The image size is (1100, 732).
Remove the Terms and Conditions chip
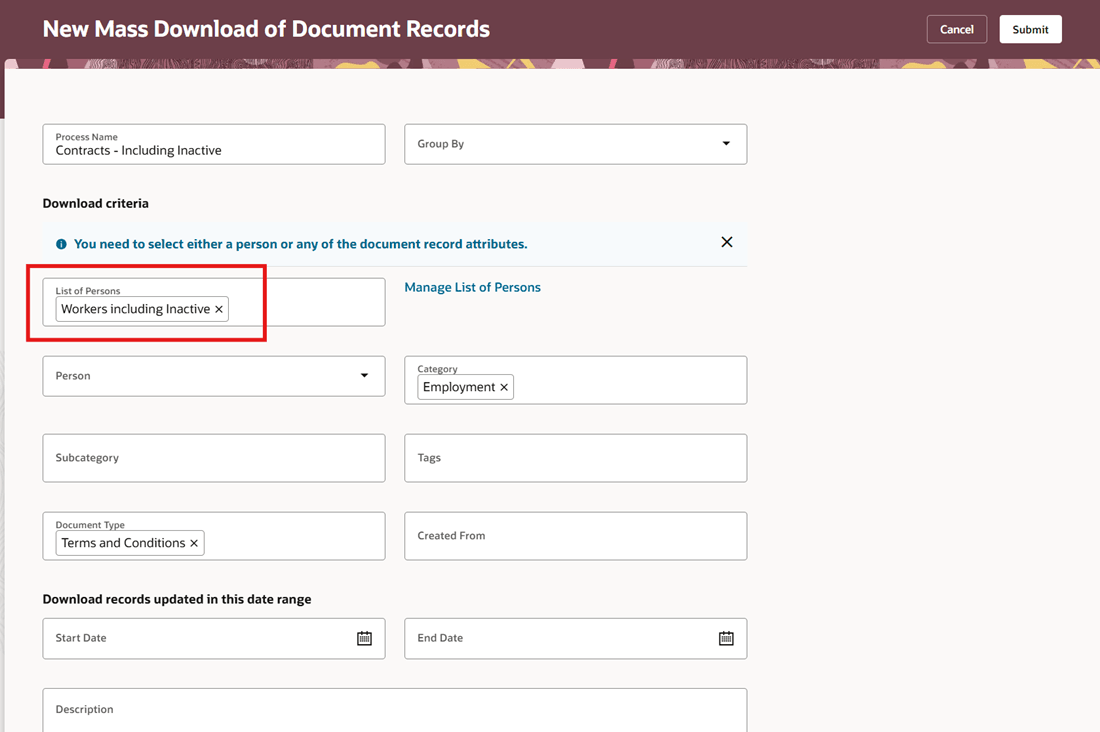(194, 543)
